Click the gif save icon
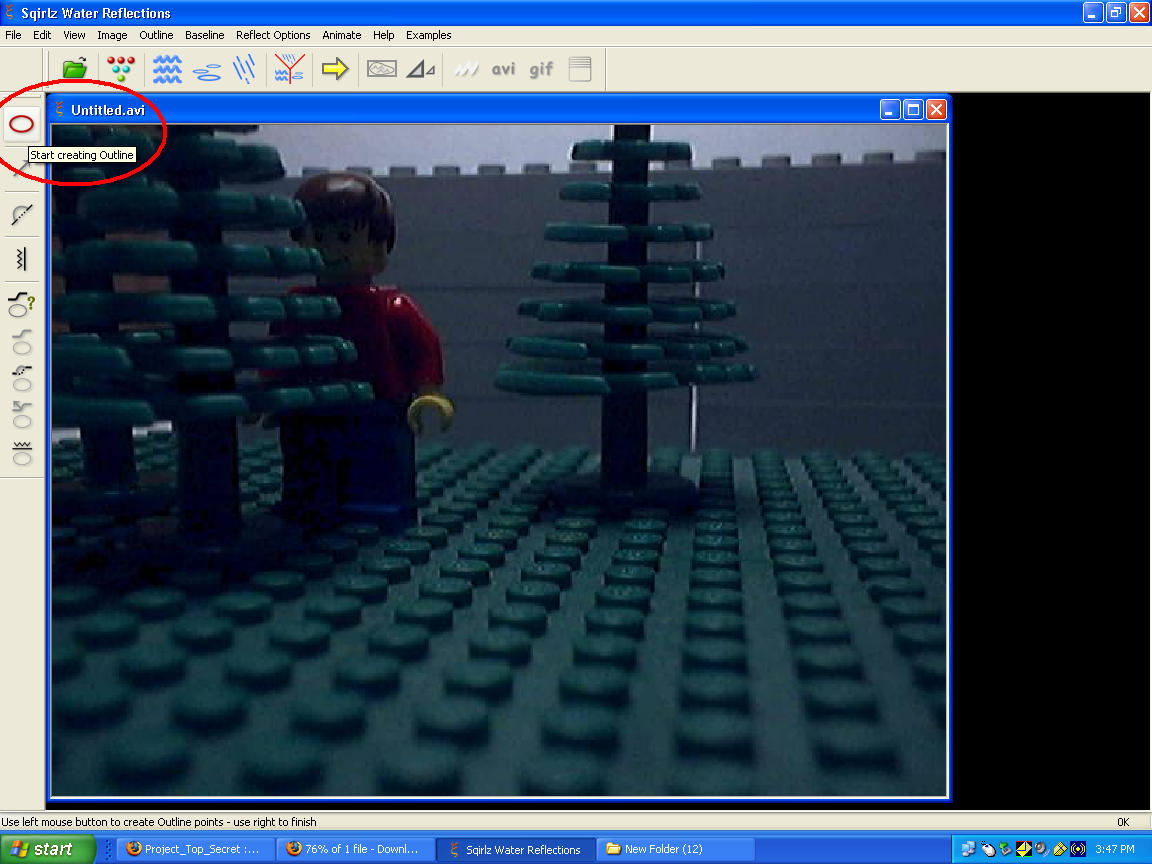Viewport: 1152px width, 864px height. pyautogui.click(x=541, y=69)
